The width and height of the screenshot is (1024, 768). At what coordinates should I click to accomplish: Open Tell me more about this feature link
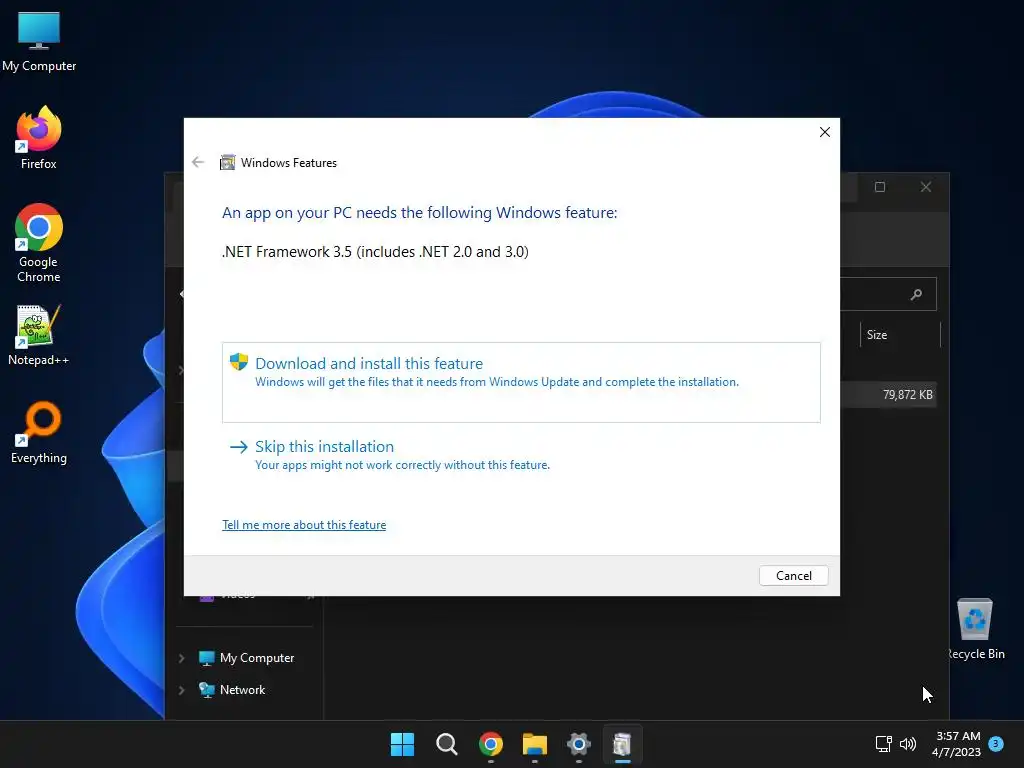304,525
